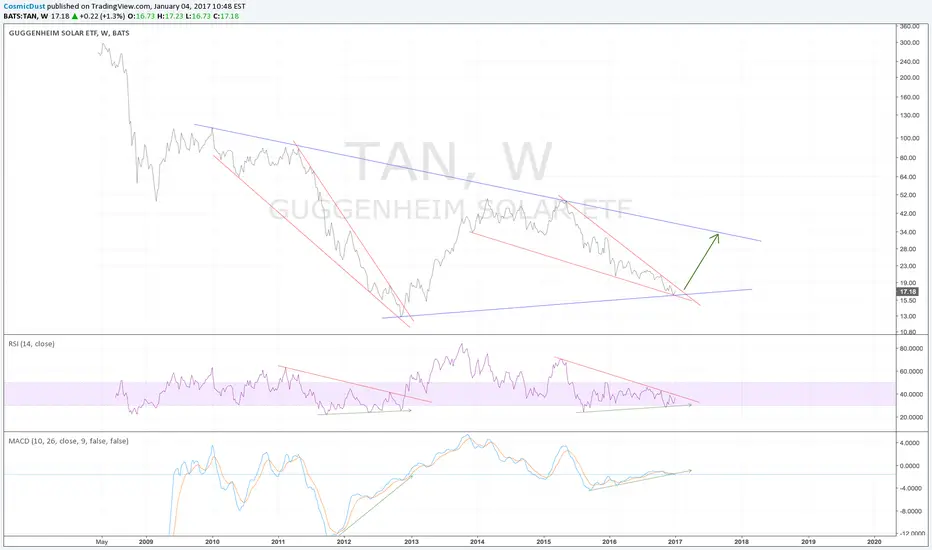The width and height of the screenshot is (932, 550).
Task: Click the 60.0000 RSI axis label
Action: (x=912, y=372)
